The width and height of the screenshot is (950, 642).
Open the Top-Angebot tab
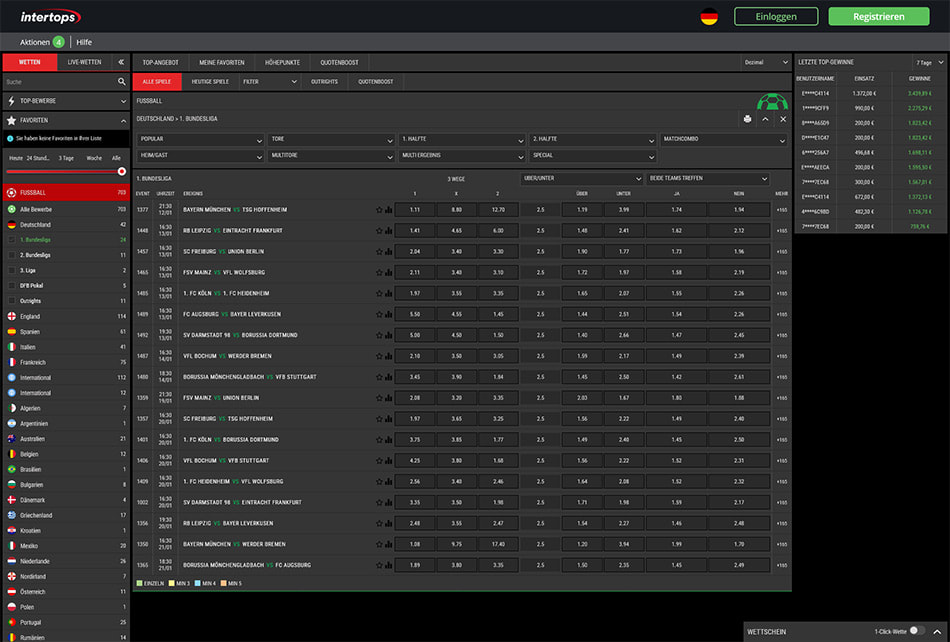[x=161, y=62]
